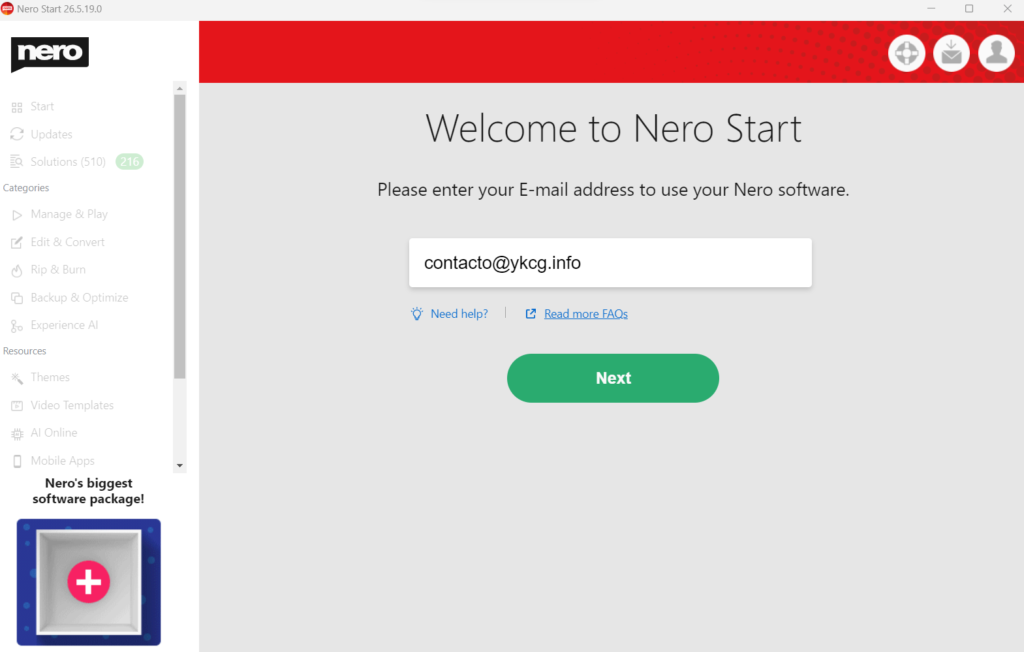Open the Start menu item
This screenshot has height=652, width=1024.
coord(42,106)
